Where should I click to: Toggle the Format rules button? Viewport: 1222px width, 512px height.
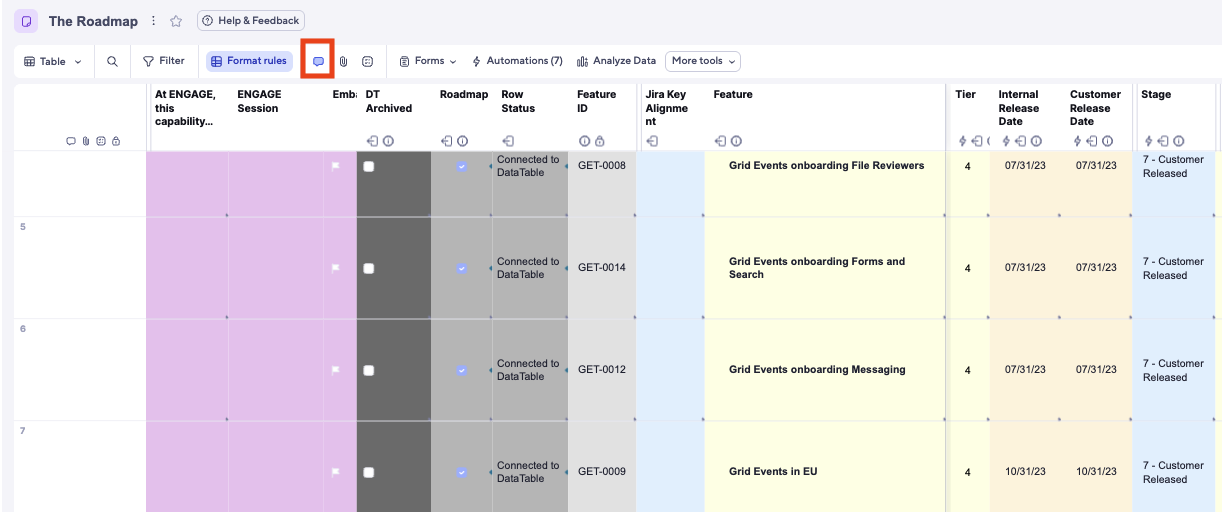[249, 61]
